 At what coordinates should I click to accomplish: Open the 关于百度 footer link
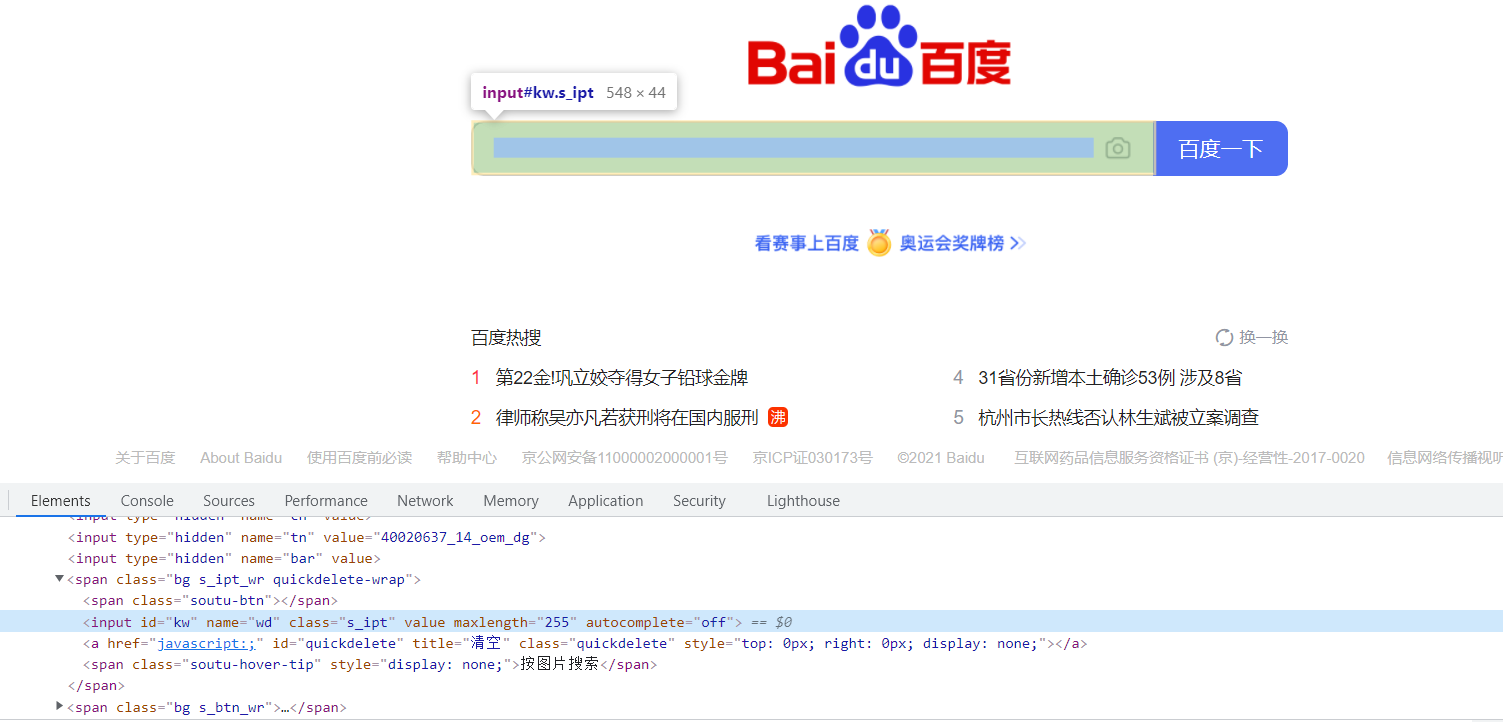[x=145, y=458]
